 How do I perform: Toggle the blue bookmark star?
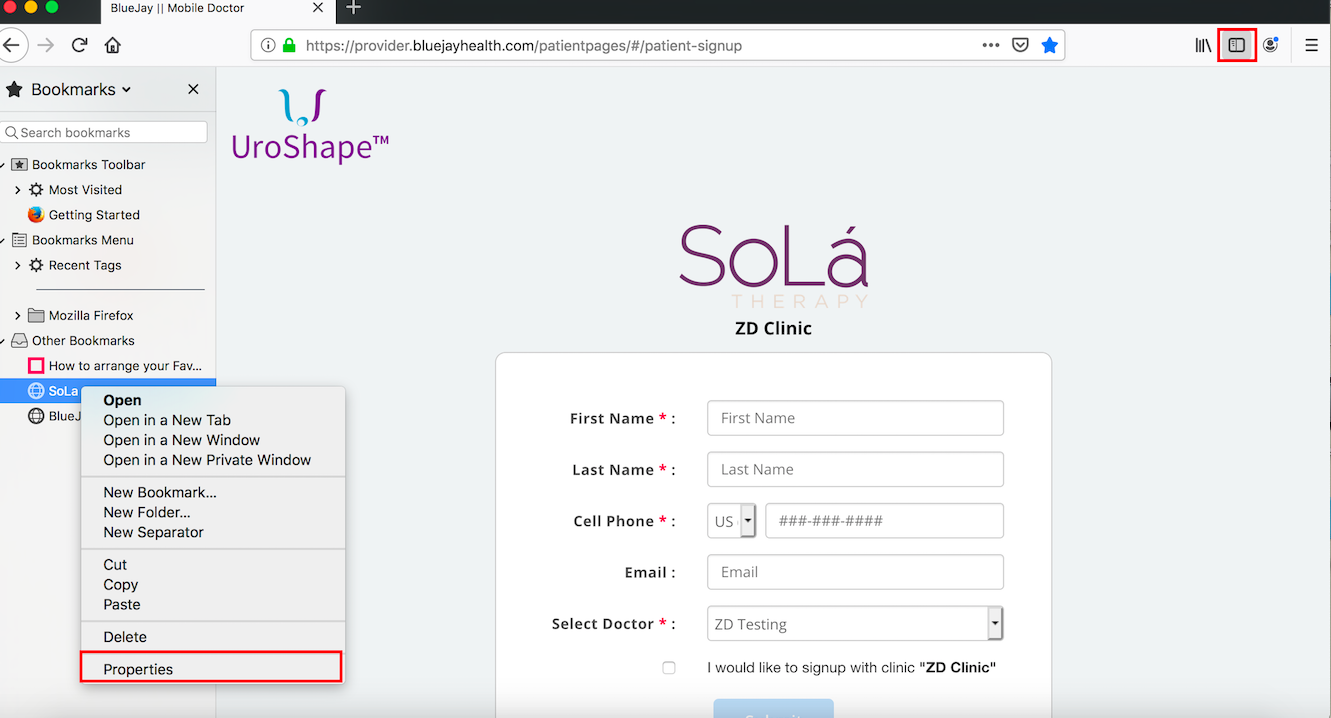[1049, 45]
